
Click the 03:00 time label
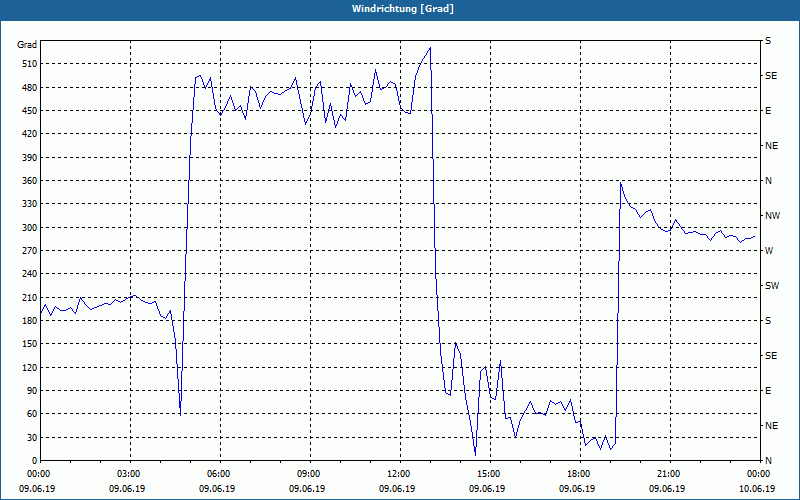click(x=129, y=474)
